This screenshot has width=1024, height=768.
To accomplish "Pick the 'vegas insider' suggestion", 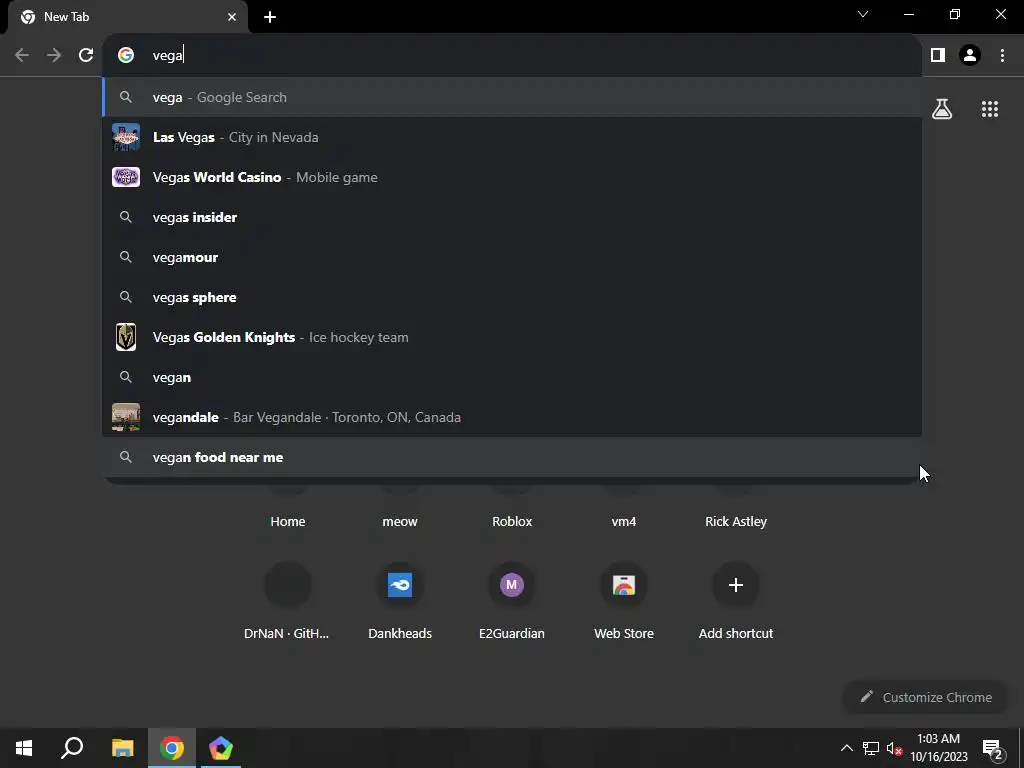I will pyautogui.click(x=512, y=217).
